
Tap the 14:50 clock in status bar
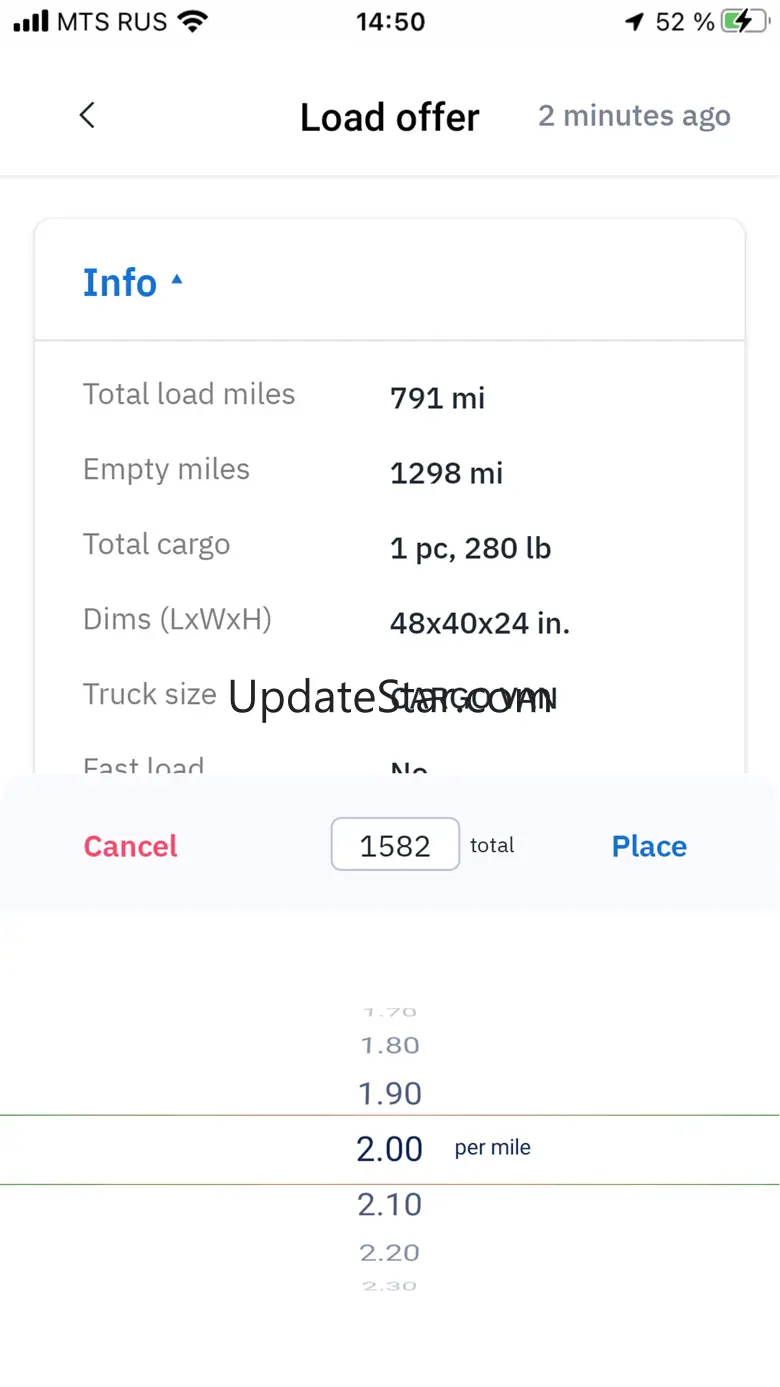click(x=390, y=22)
